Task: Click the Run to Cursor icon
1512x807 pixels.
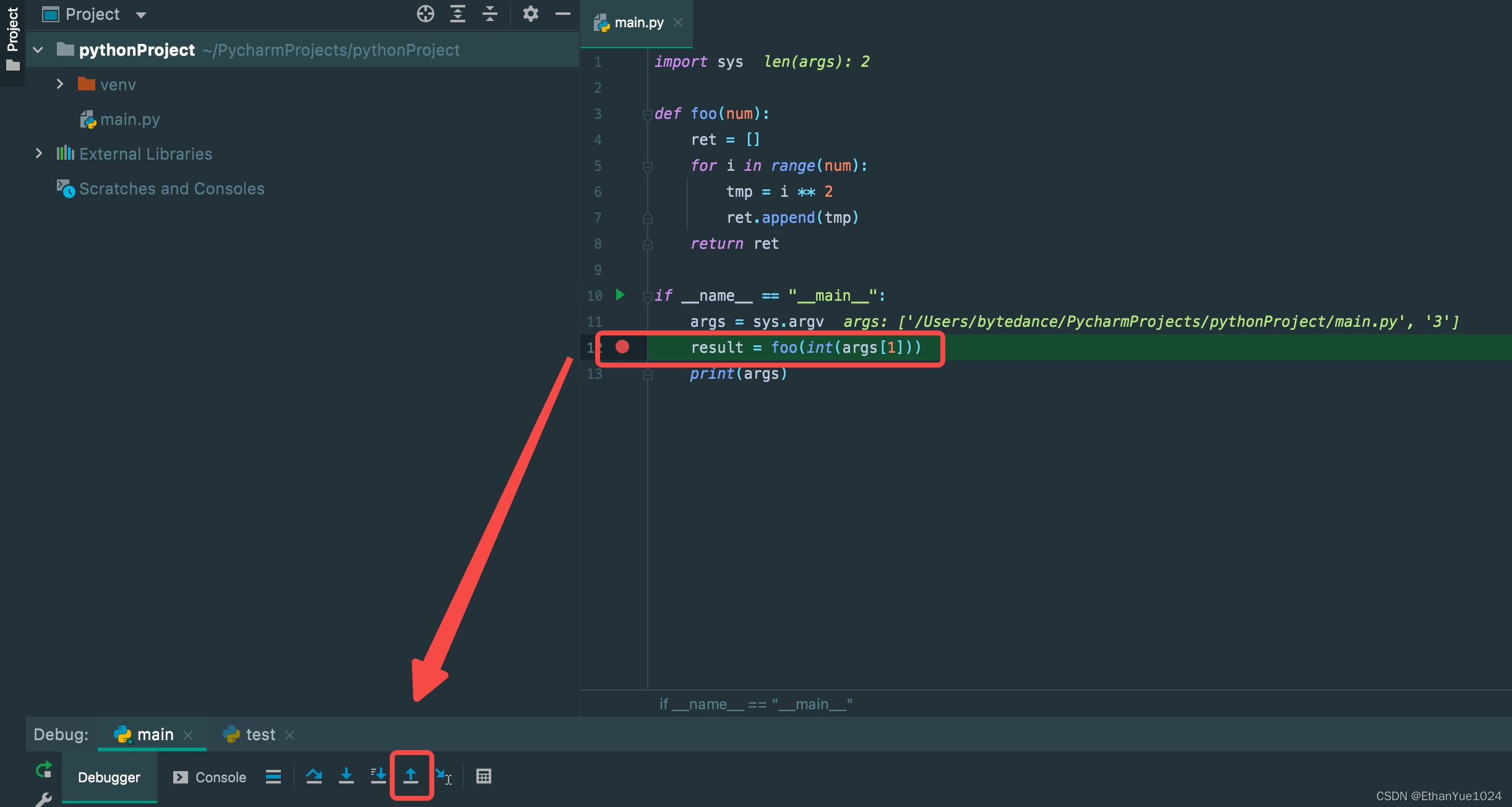Action: coord(444,776)
